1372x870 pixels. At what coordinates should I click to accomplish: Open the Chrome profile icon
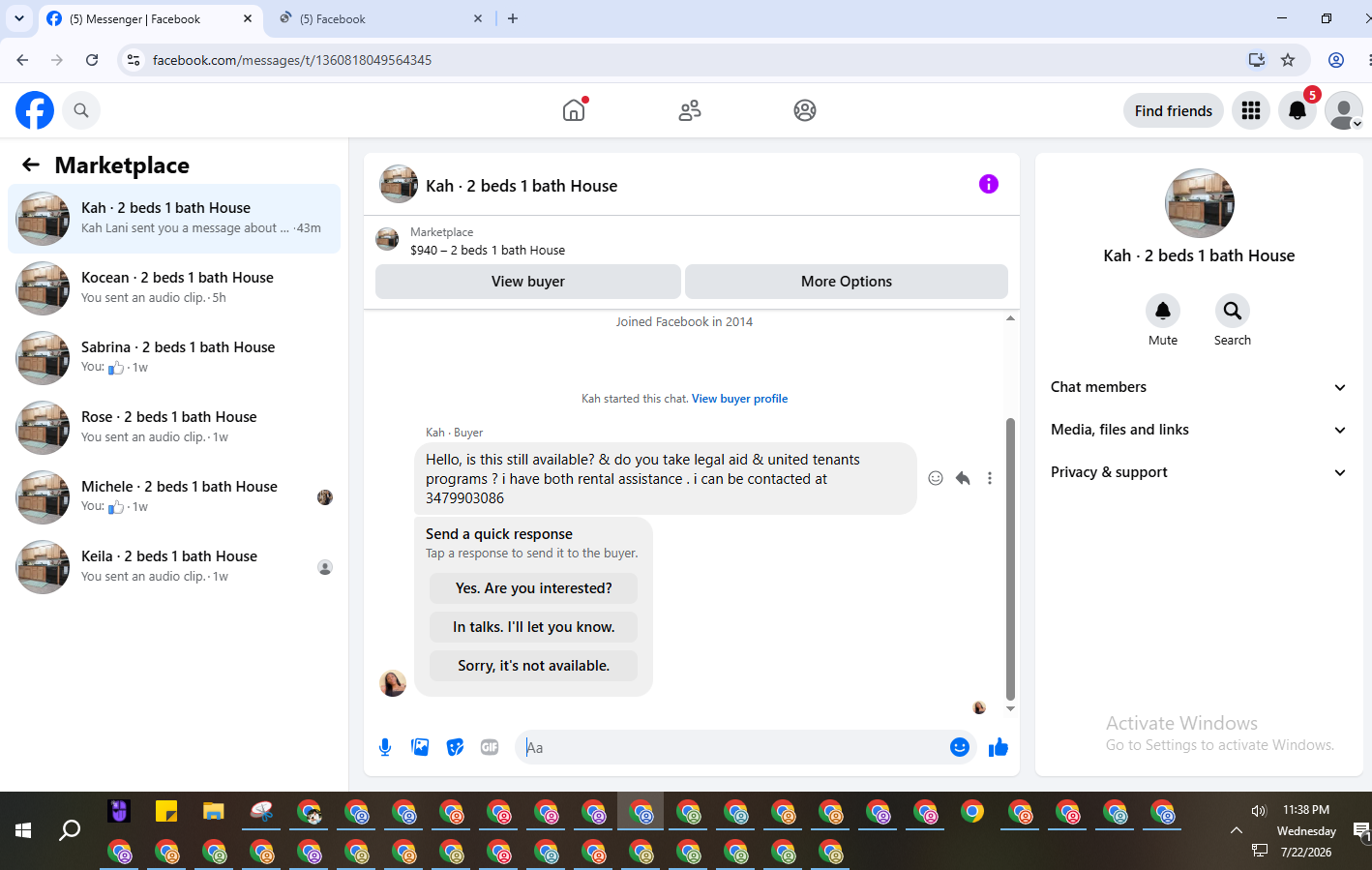[1336, 60]
